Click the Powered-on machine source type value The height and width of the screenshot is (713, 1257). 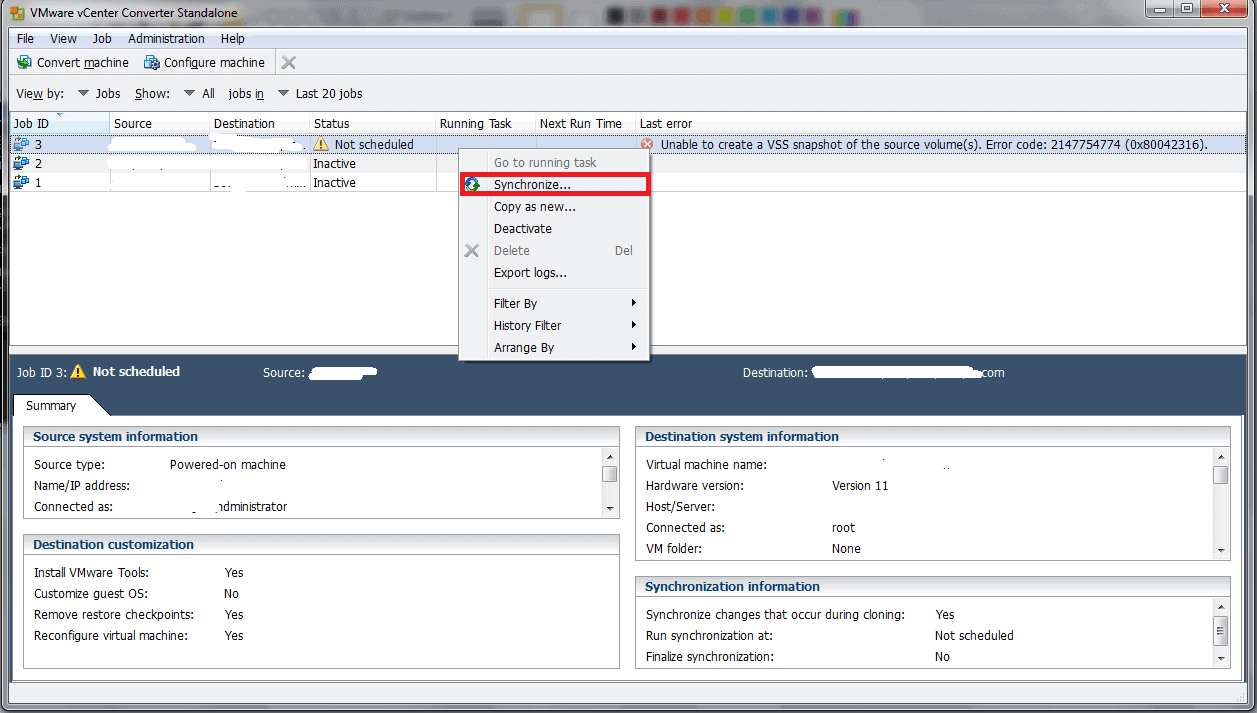[x=227, y=464]
